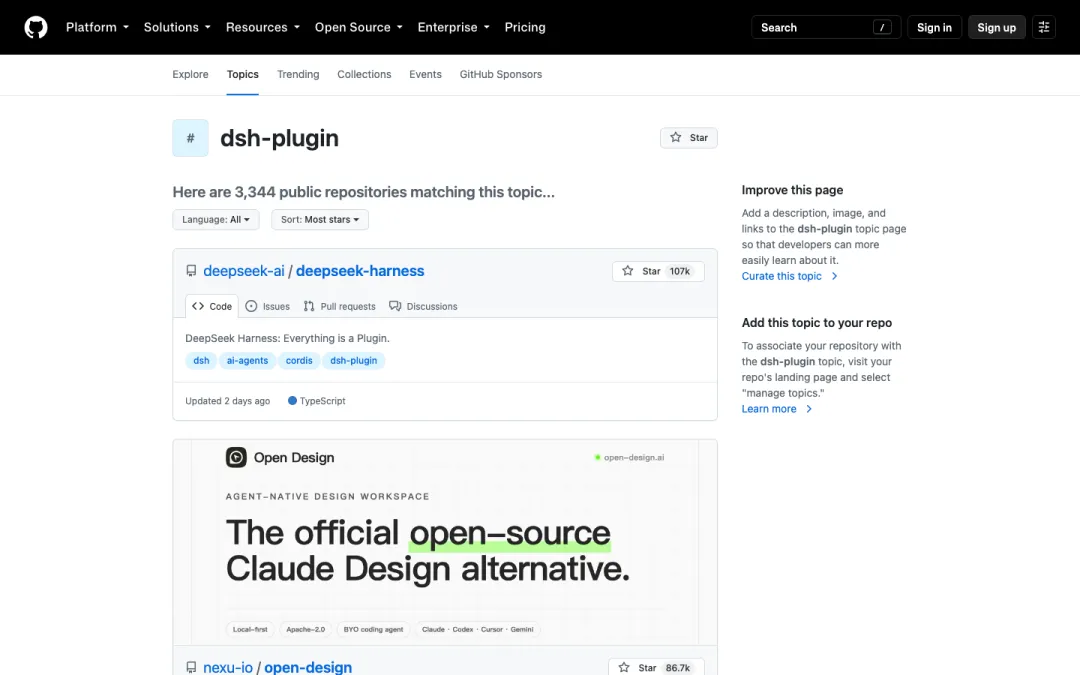Open the Code tab of deepseek-harness
Viewport: 1080px width, 675px height.
click(212, 307)
